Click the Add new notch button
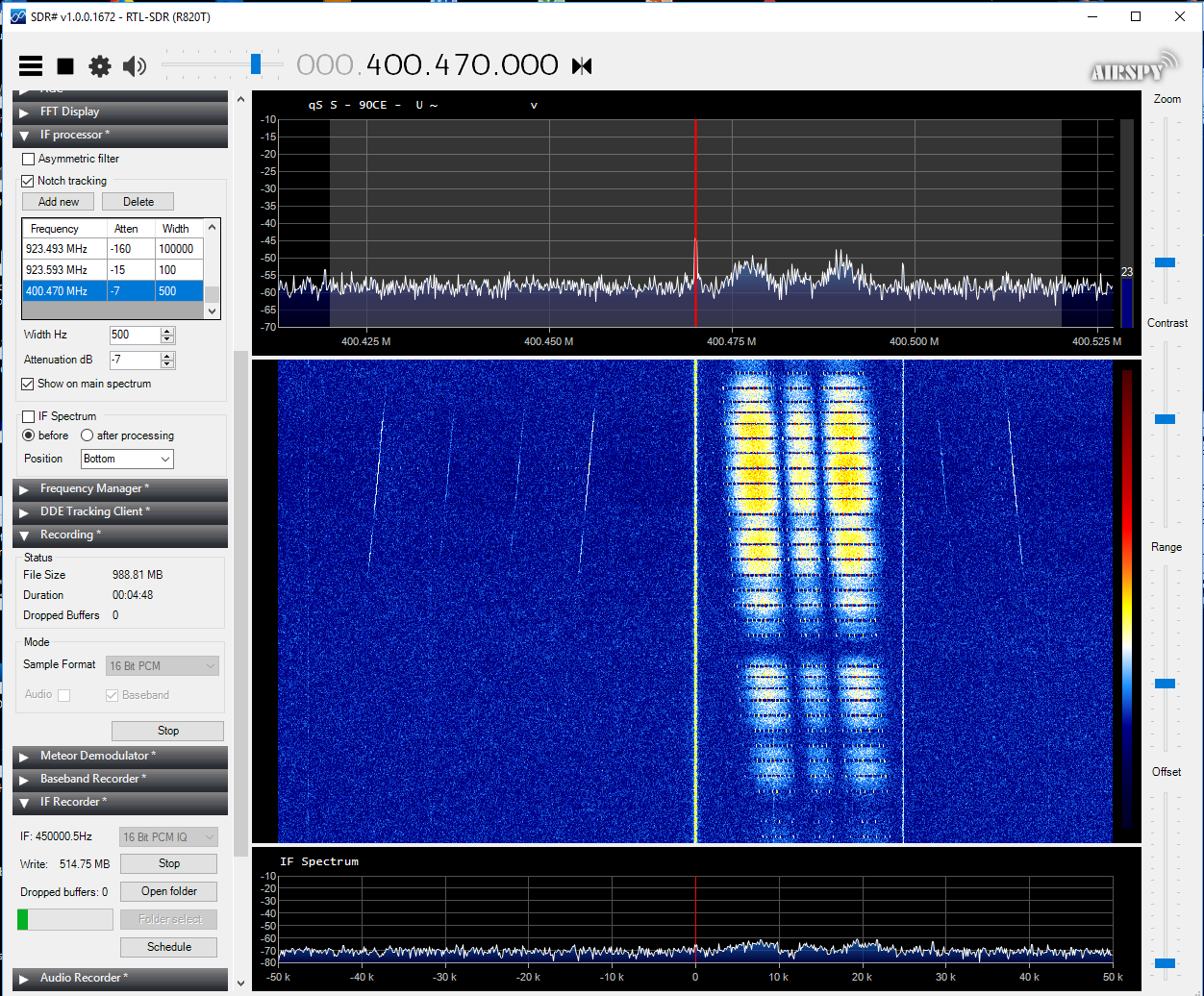1204x996 pixels. (59, 202)
